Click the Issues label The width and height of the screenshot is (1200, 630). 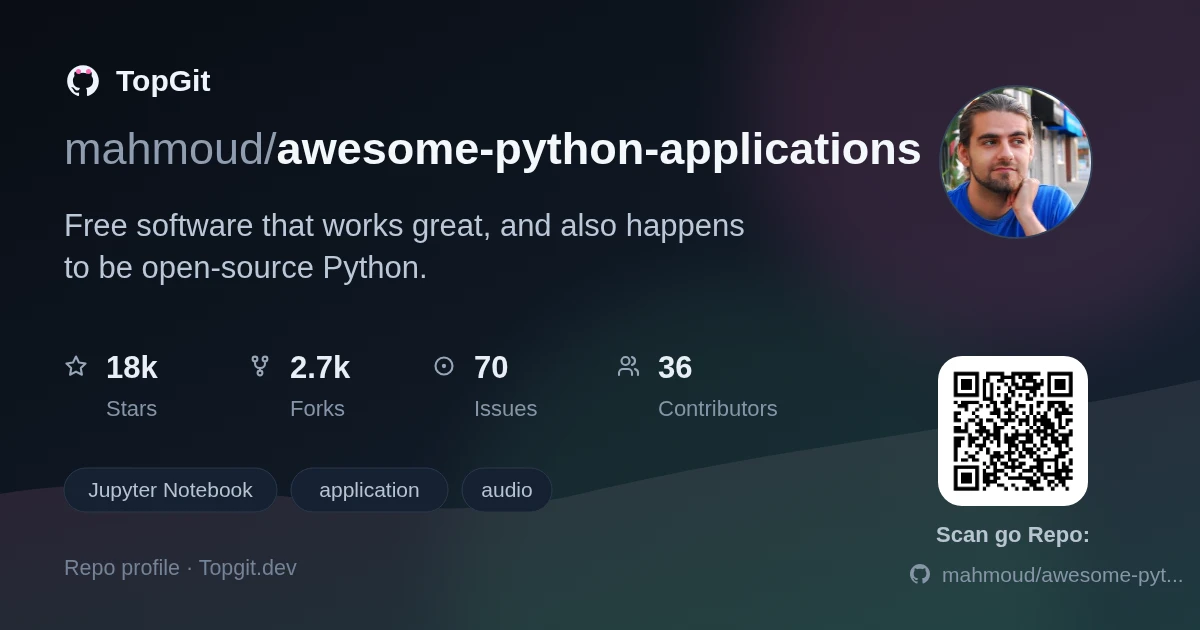coord(505,409)
